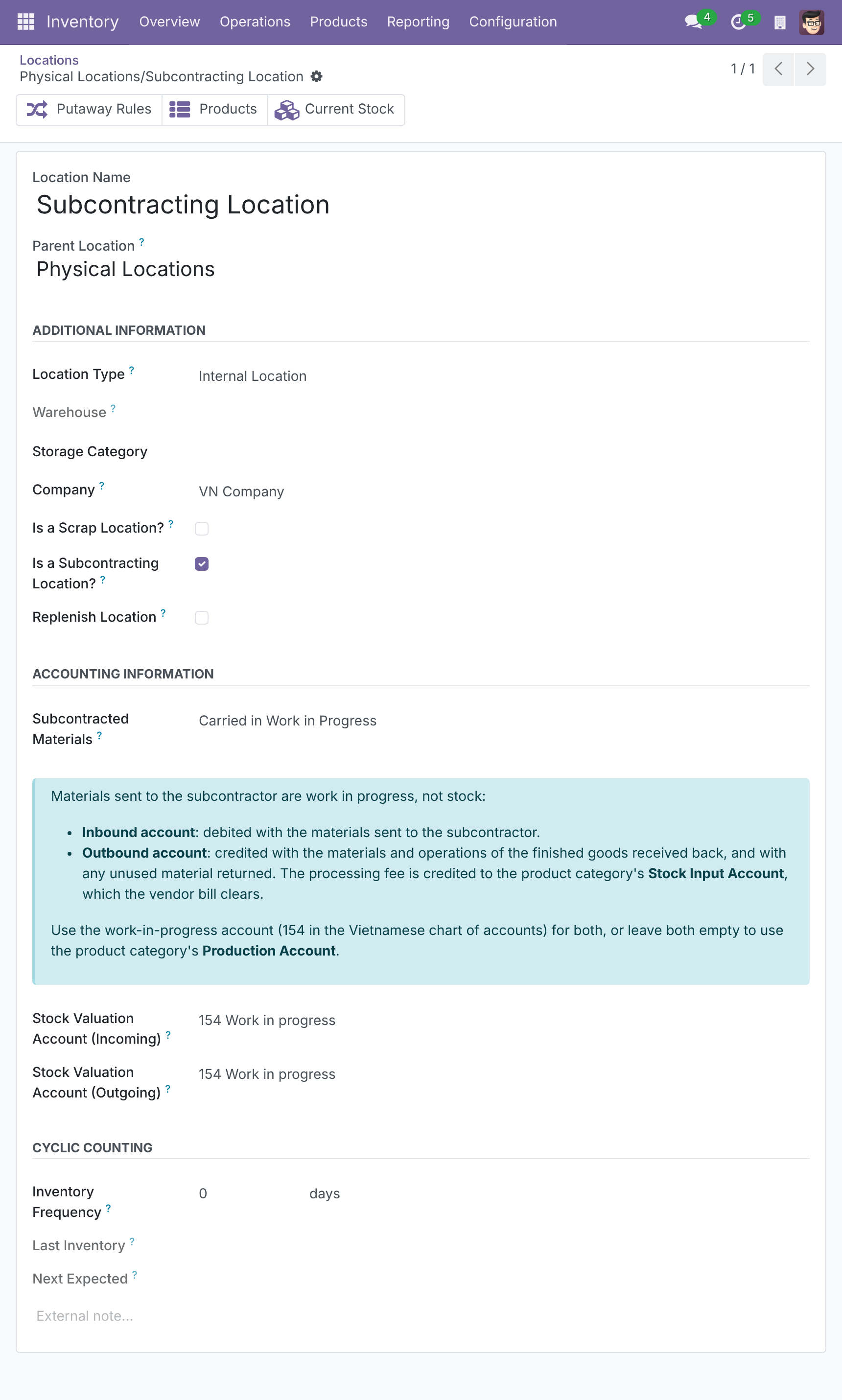Enable the Replenish Location checkbox
Image resolution: width=842 pixels, height=1400 pixels.
(x=201, y=618)
